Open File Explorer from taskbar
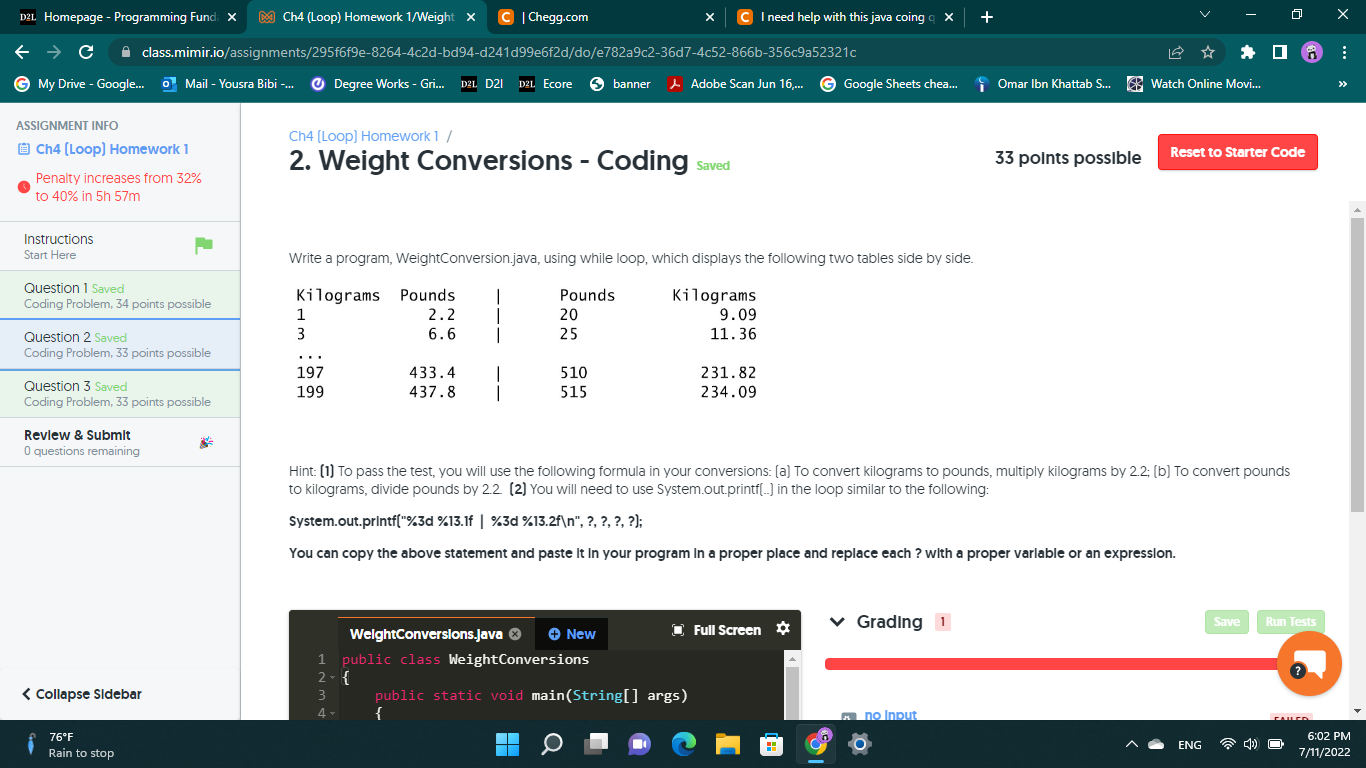The image size is (1366, 768). 727,744
